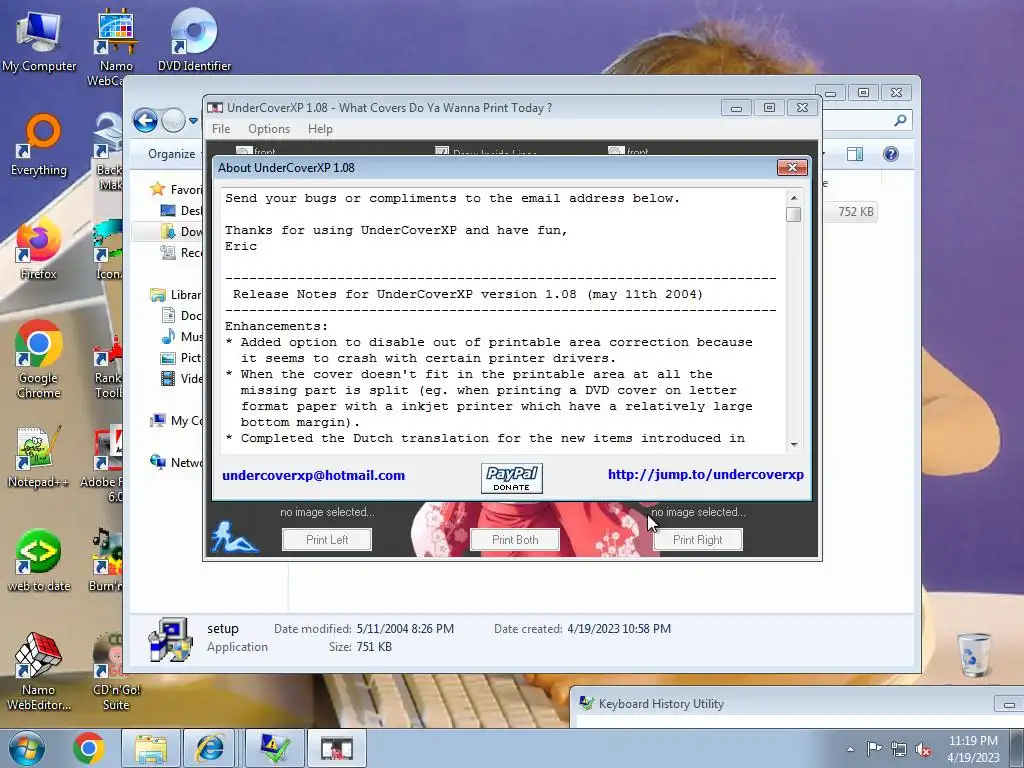
Task: Click About dialog scrollbar down arrow
Action: (x=793, y=445)
